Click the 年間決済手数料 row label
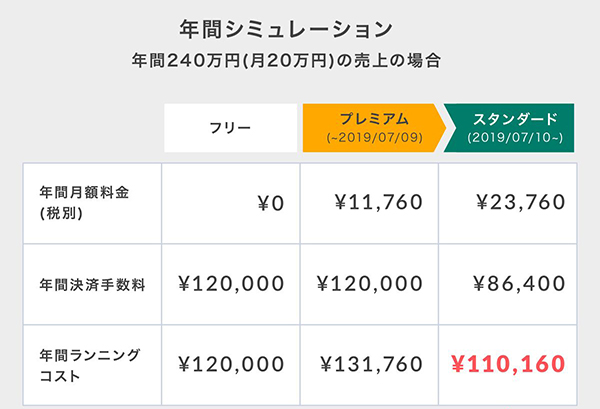Viewport: 600px width, 409px height. pyautogui.click(x=93, y=285)
